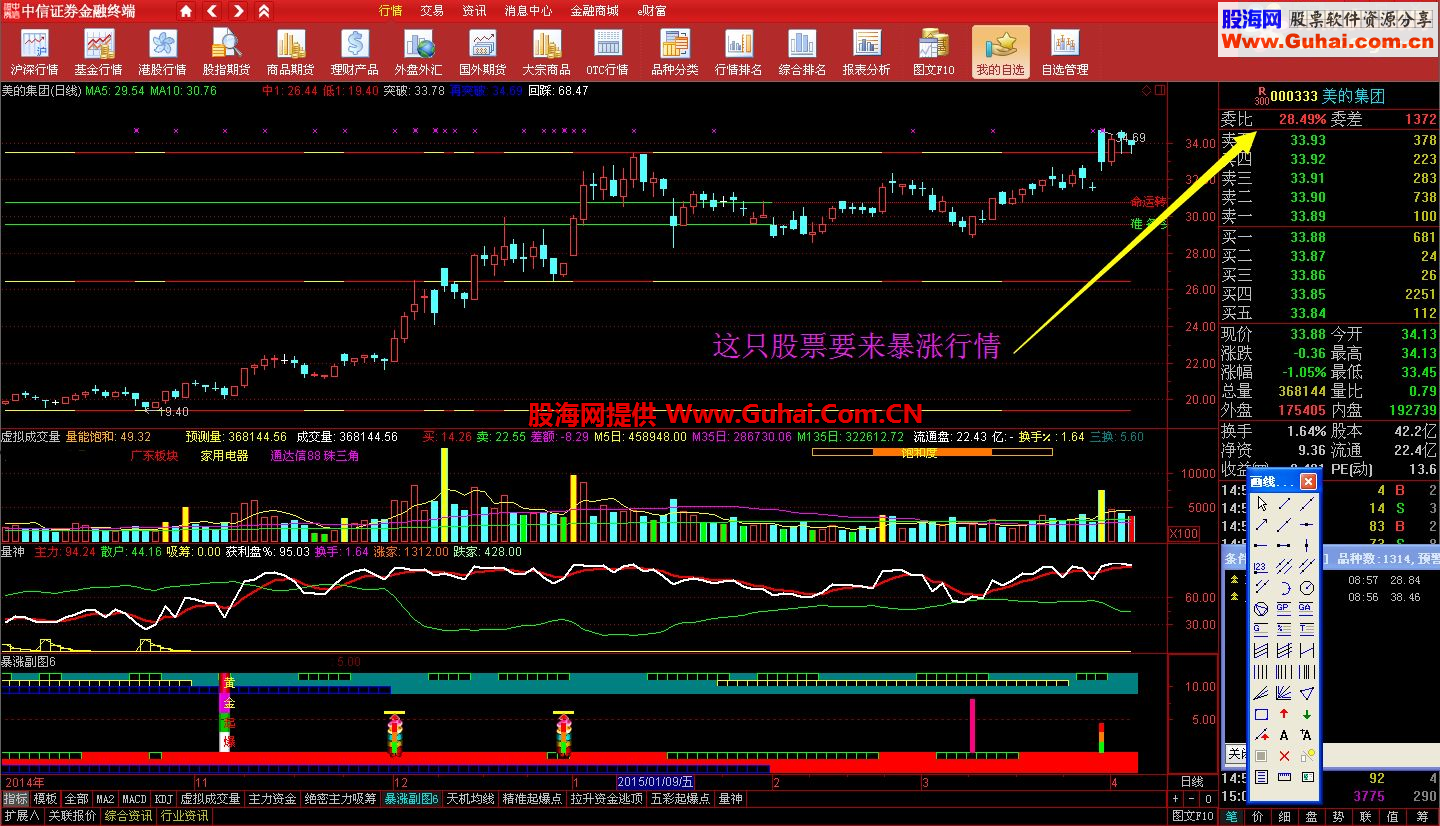The width and height of the screenshot is (1440, 826).
Task: Open 我的自选 watchlist
Action: 1000,53
